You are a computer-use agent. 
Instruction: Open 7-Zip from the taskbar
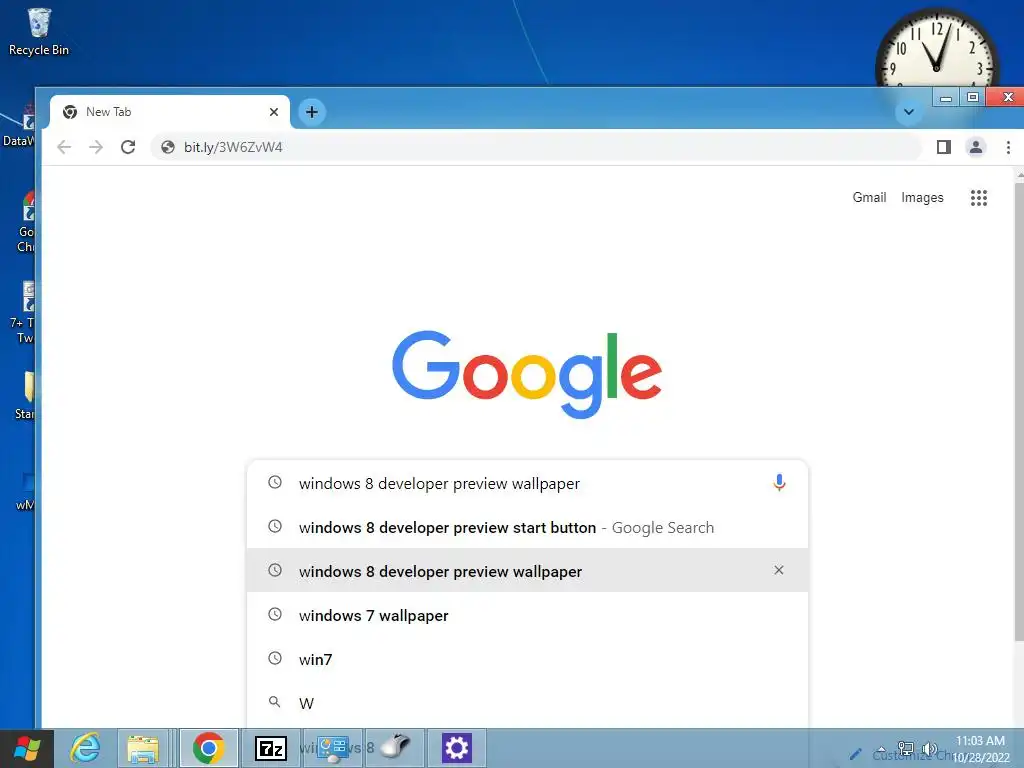pos(270,748)
